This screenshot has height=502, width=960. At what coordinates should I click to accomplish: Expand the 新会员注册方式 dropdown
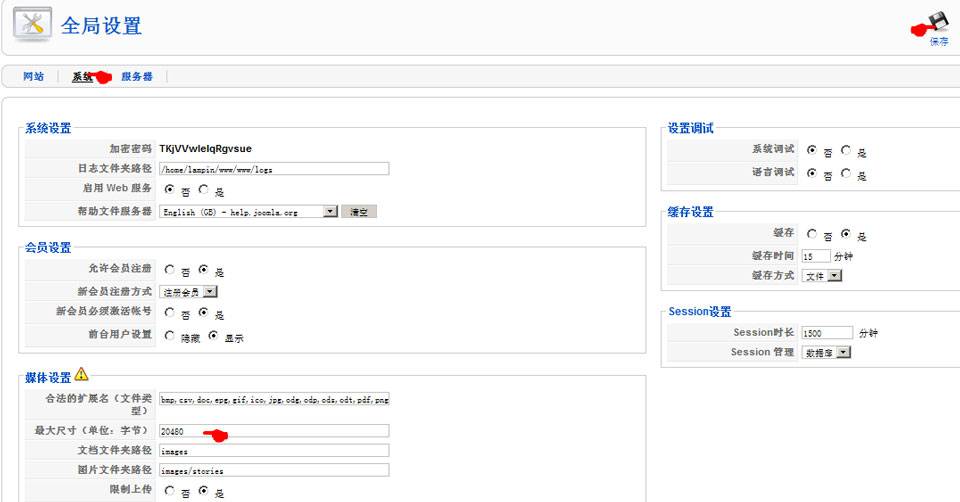tap(210, 292)
